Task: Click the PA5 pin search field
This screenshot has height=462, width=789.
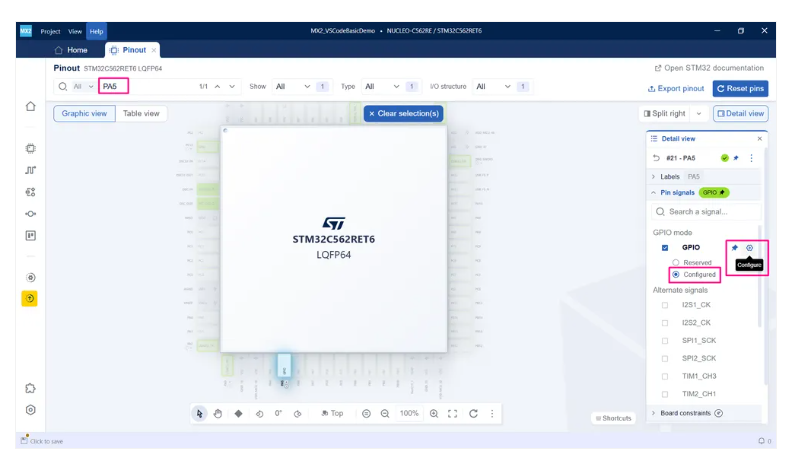Action: [149, 87]
